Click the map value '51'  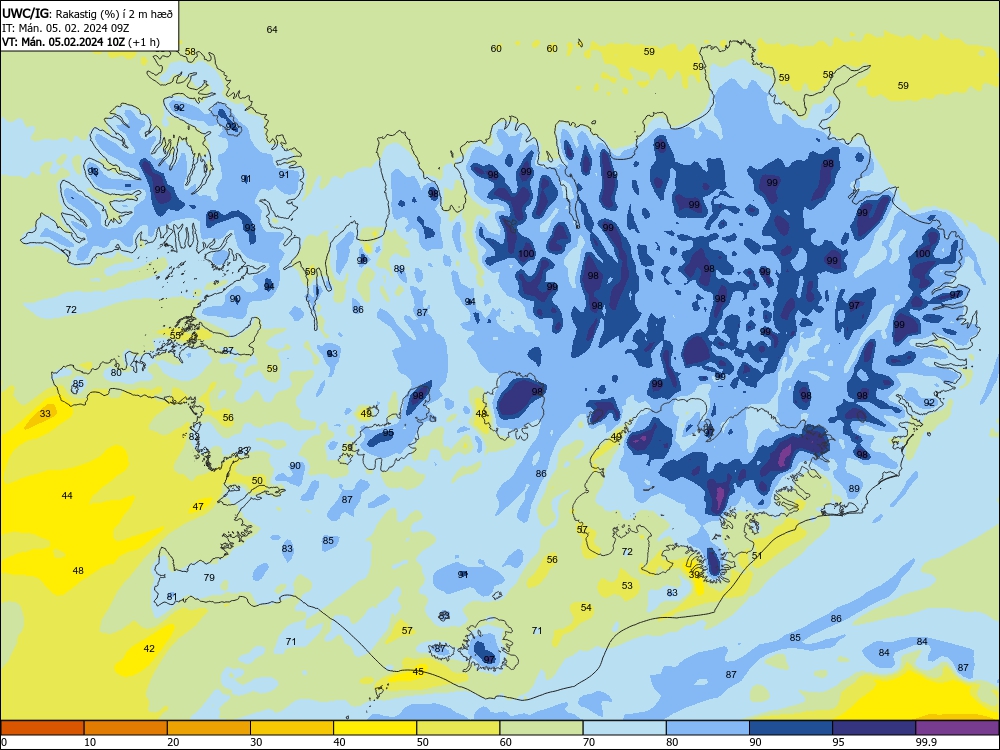757,556
